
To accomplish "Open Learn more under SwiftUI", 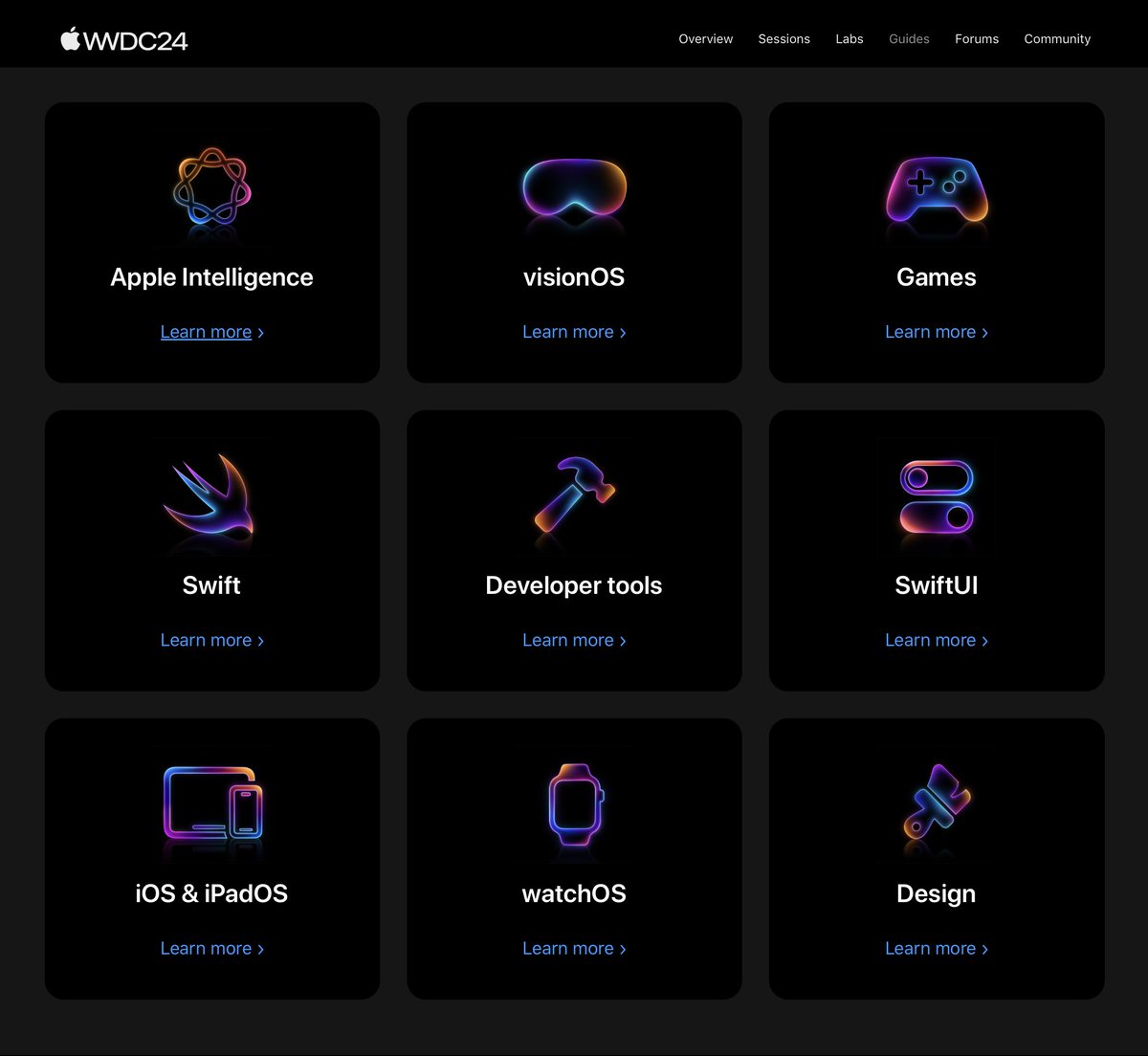I will 937,640.
